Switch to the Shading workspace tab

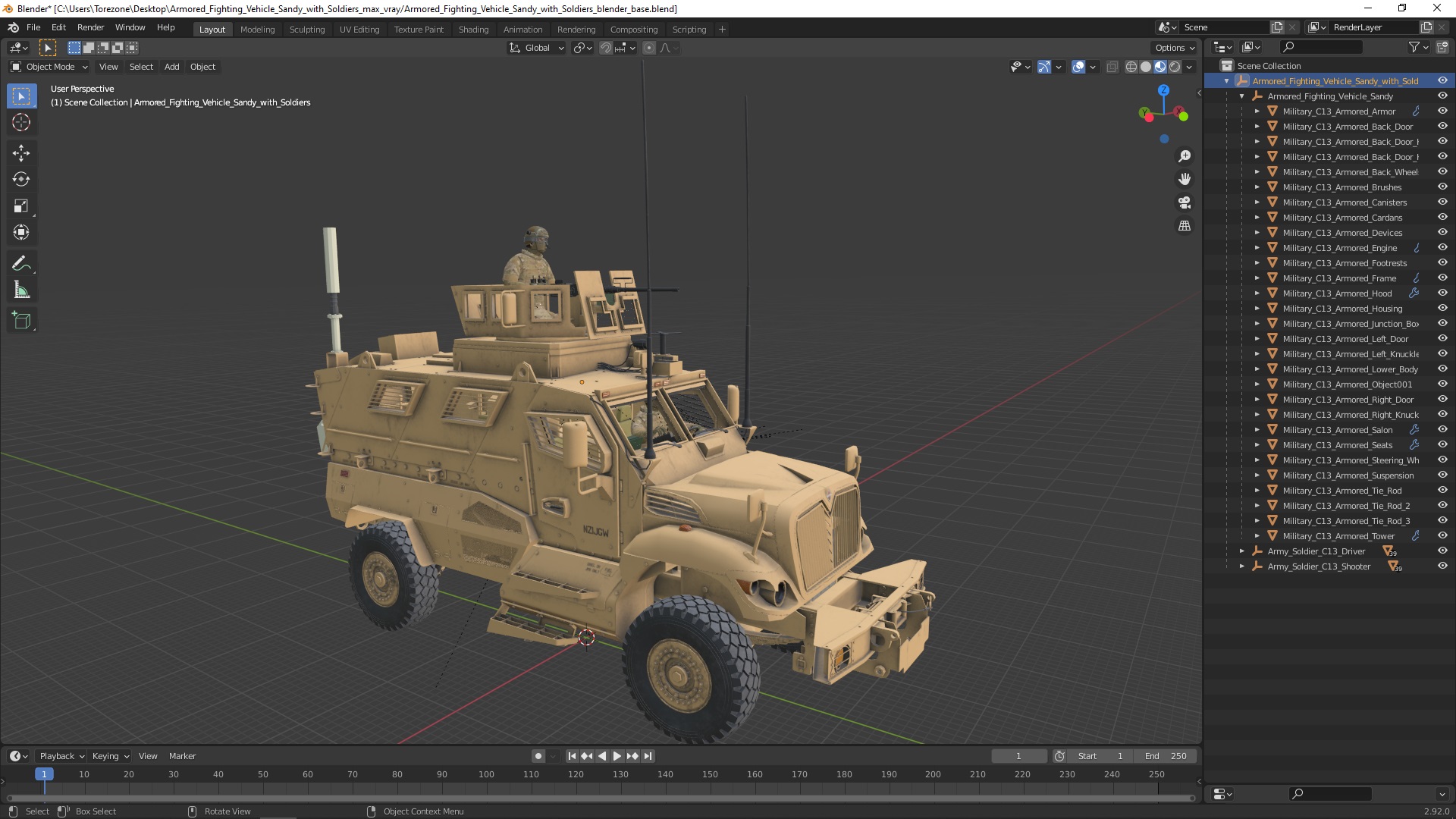473,30
